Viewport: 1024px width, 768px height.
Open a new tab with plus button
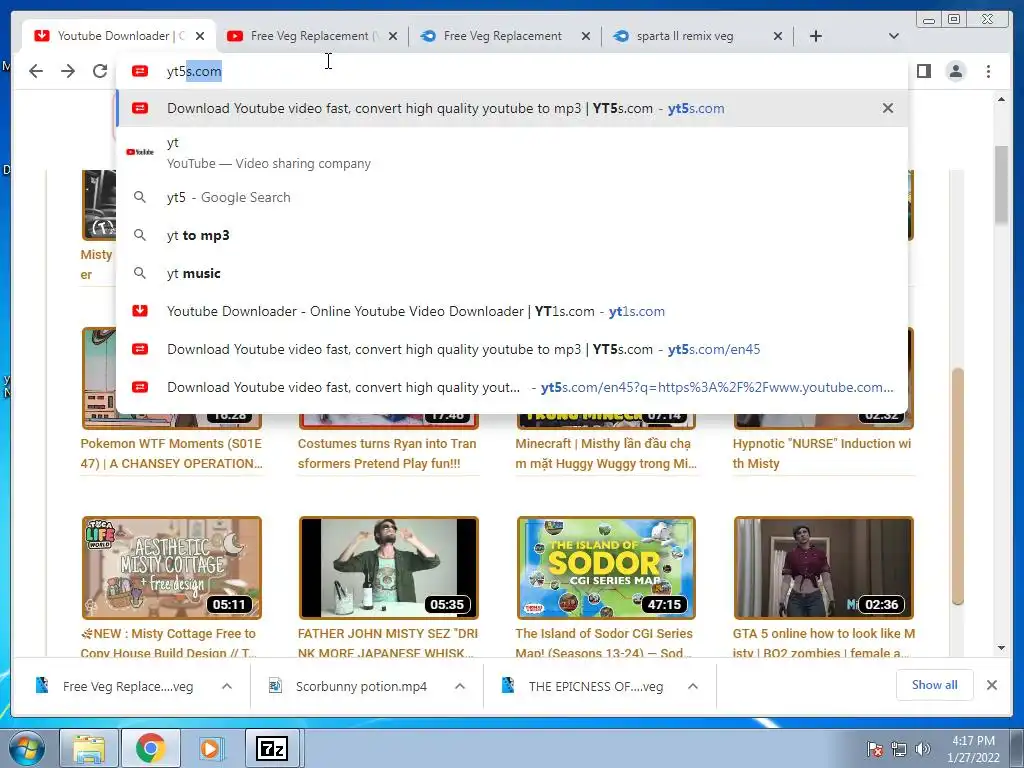pos(816,36)
